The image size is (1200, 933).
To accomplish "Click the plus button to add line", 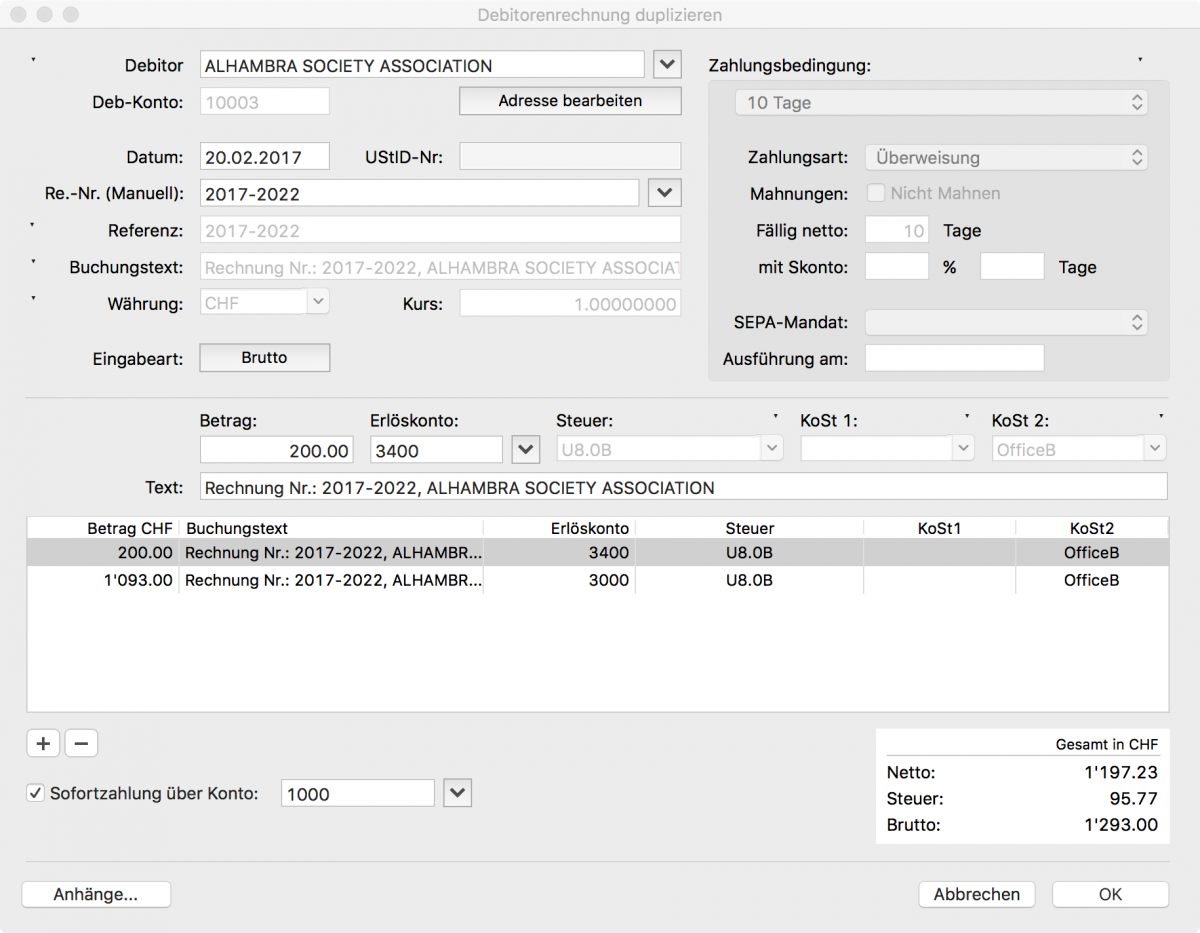I will coord(42,743).
